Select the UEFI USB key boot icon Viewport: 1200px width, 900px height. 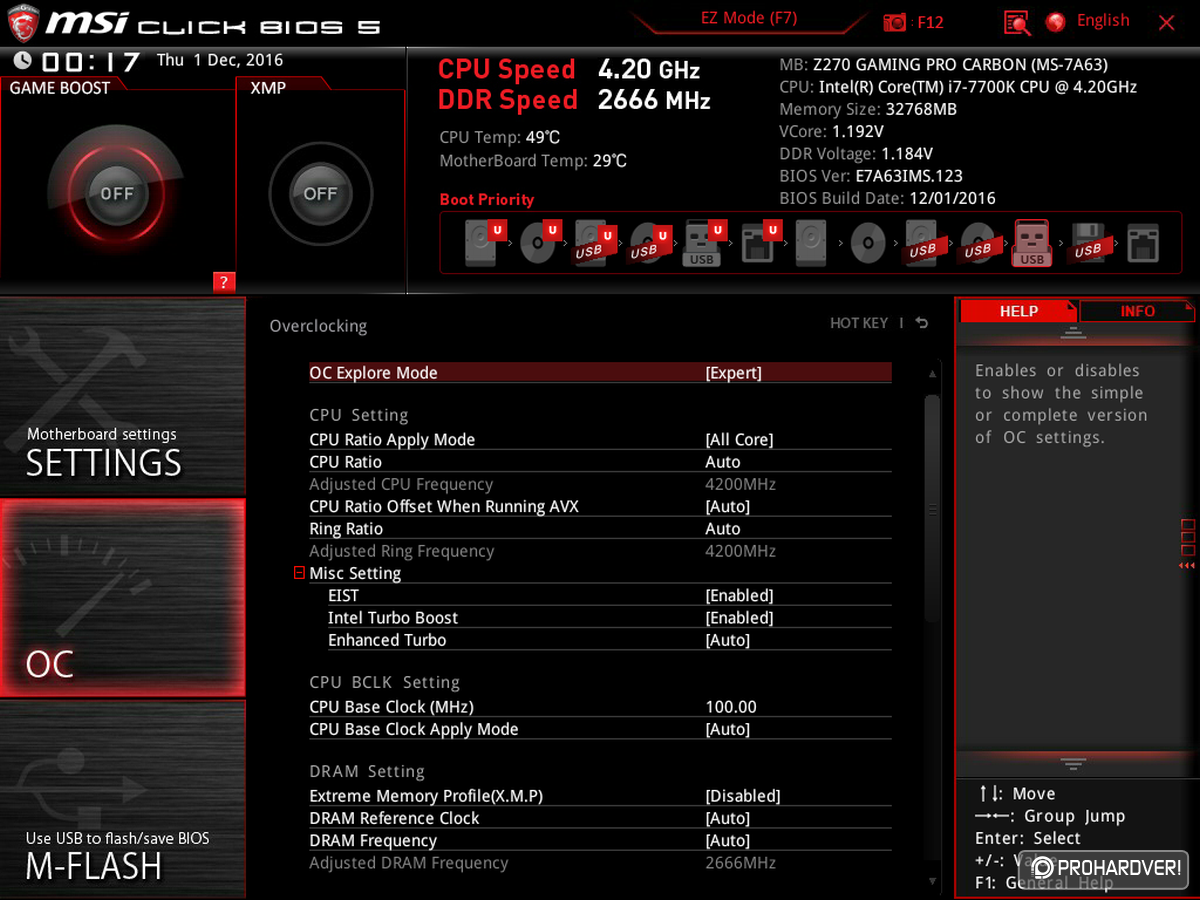pyautogui.click(x=703, y=242)
